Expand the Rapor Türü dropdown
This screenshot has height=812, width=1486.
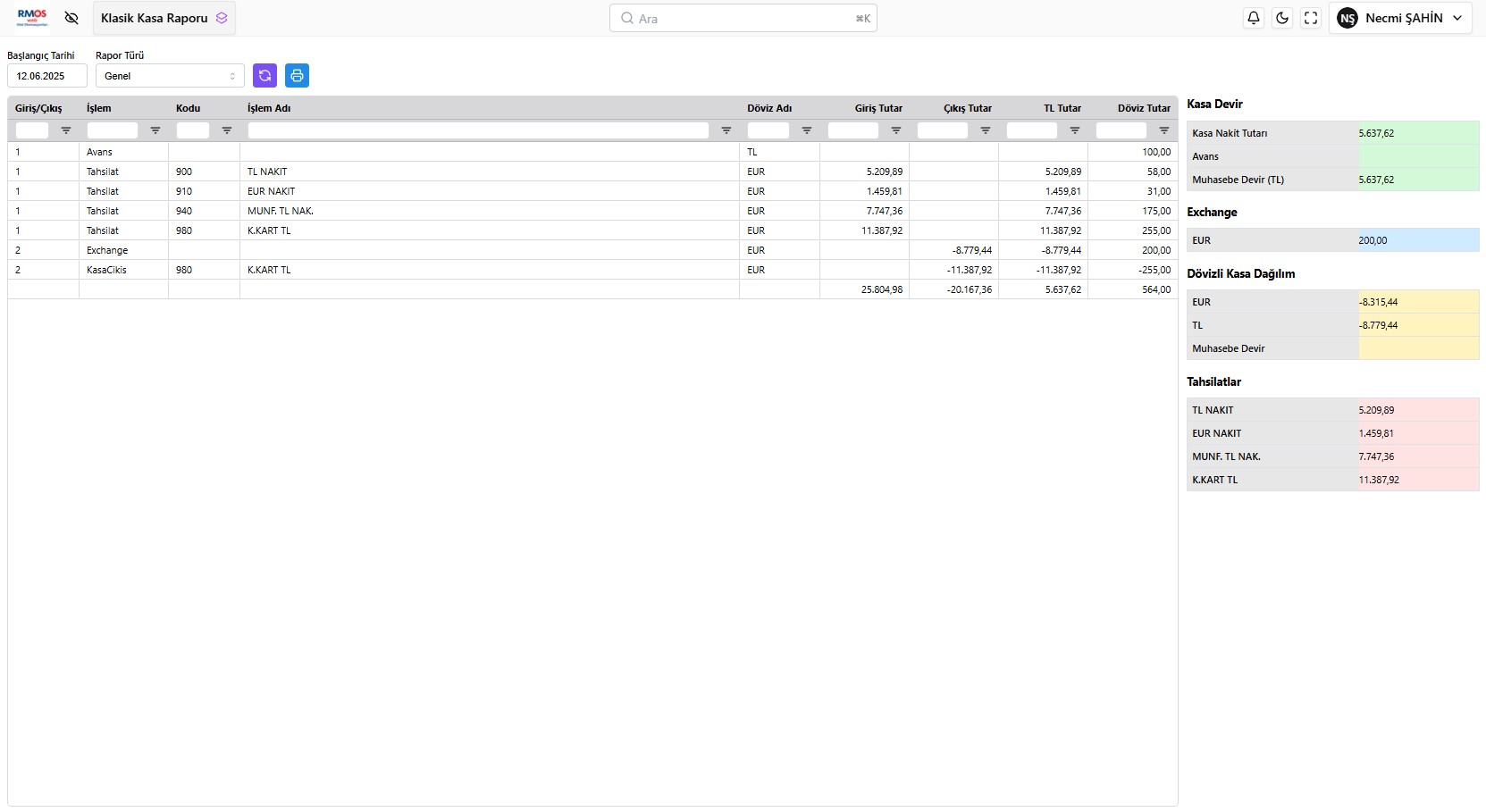pos(170,76)
